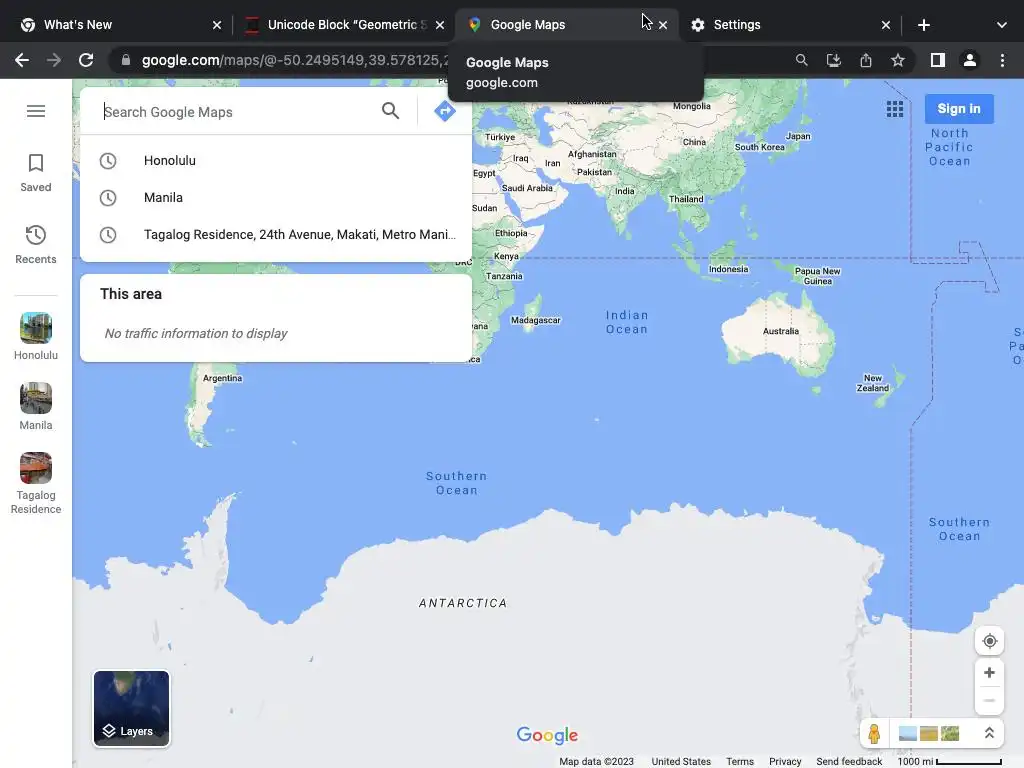Click the Madagascar map label
This screenshot has height=768, width=1024.
coord(536,320)
